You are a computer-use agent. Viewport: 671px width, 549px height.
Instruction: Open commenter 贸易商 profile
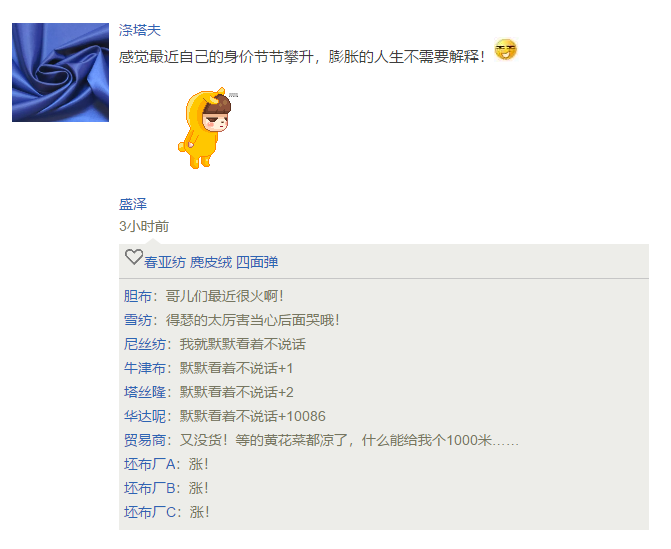[145, 440]
